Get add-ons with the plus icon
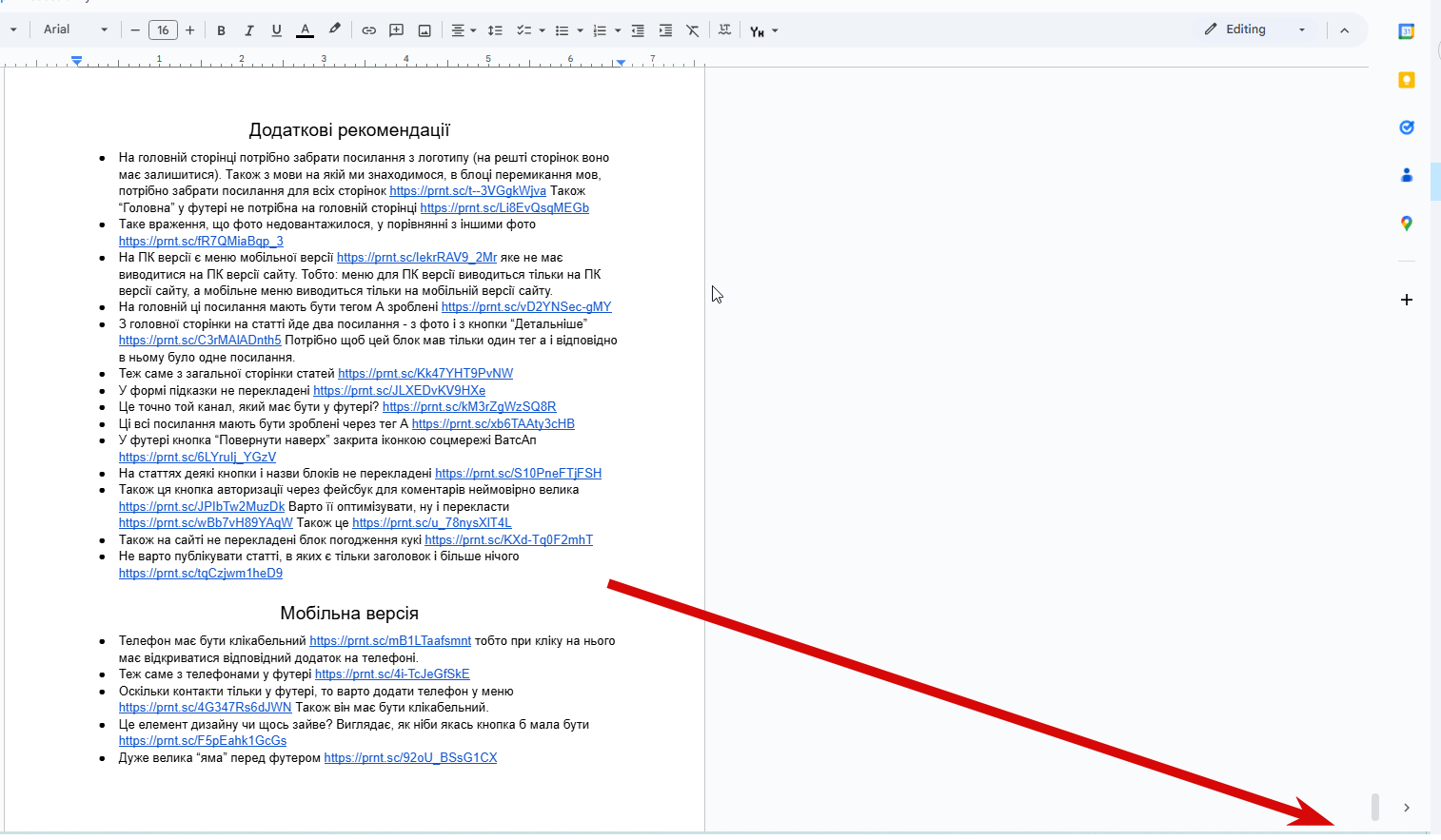Image resolution: width=1441 pixels, height=840 pixels. point(1406,300)
